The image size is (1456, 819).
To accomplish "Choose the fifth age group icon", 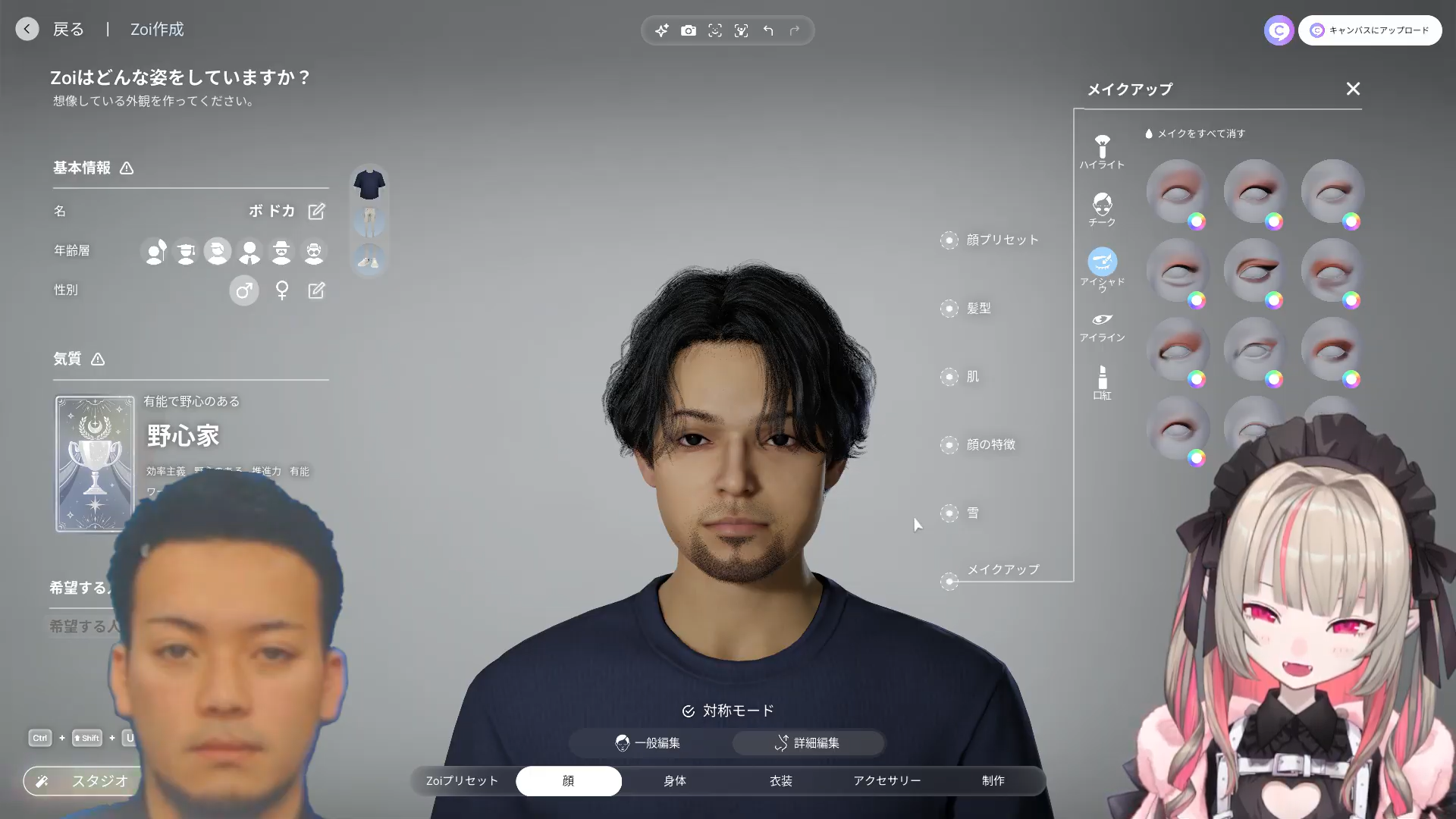I will (x=281, y=251).
